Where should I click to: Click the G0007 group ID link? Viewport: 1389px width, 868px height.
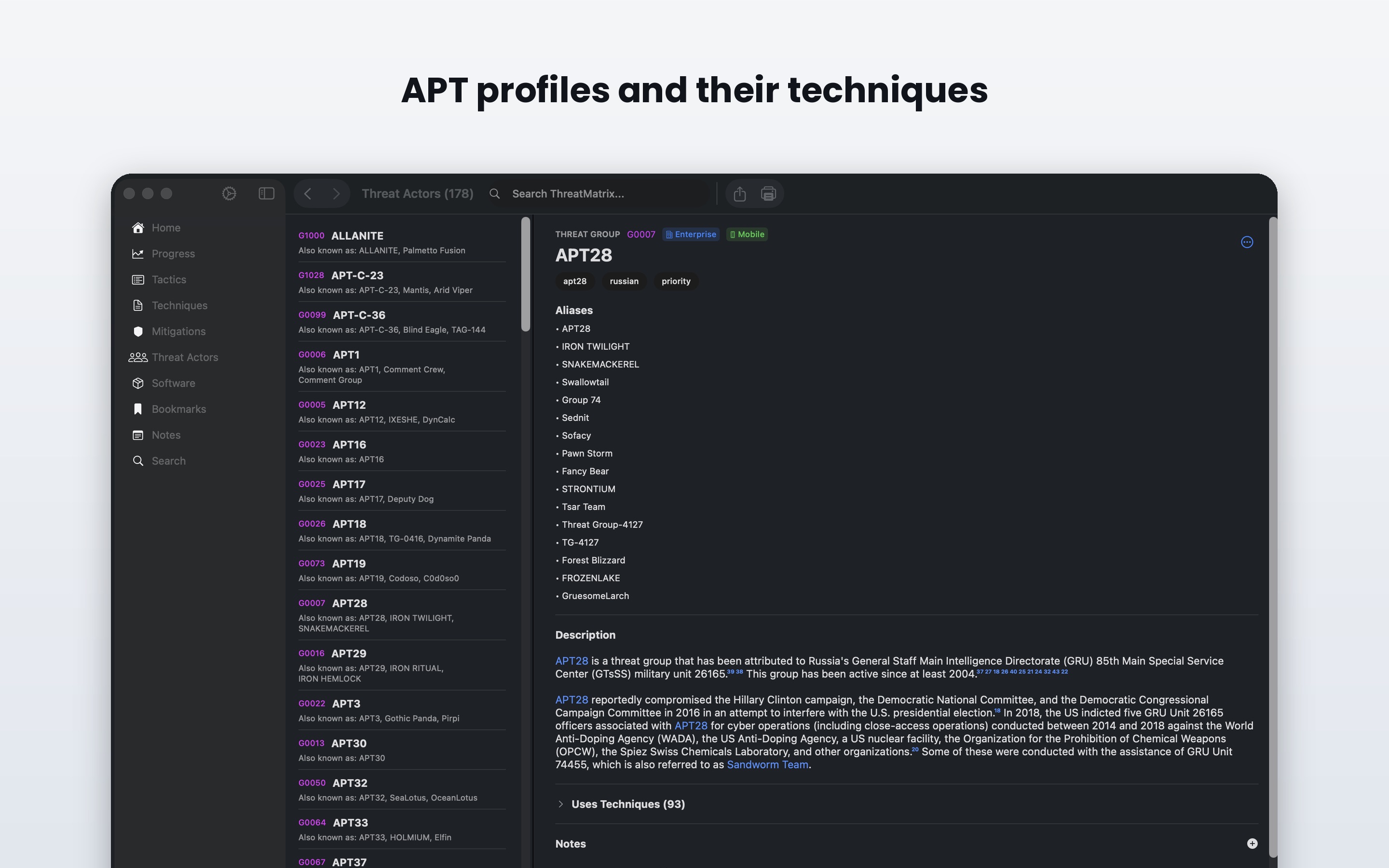(x=640, y=234)
